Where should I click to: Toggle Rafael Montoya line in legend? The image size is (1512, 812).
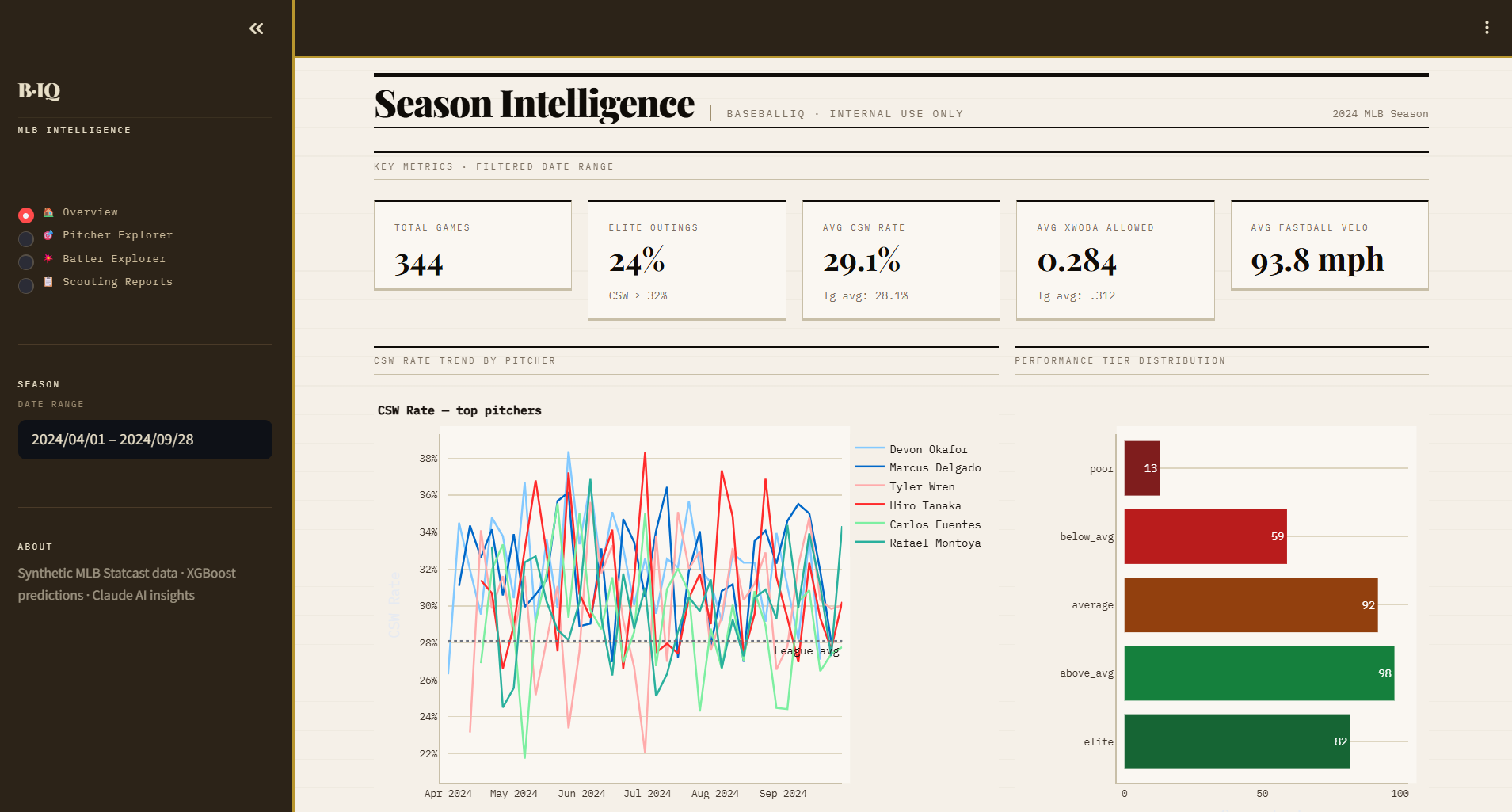918,543
